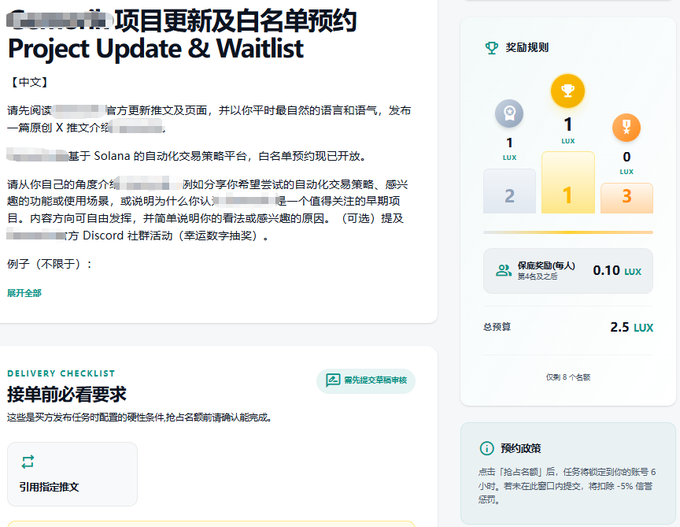Click the 接单前必看要求 heading
680x527 pixels.
66,394
